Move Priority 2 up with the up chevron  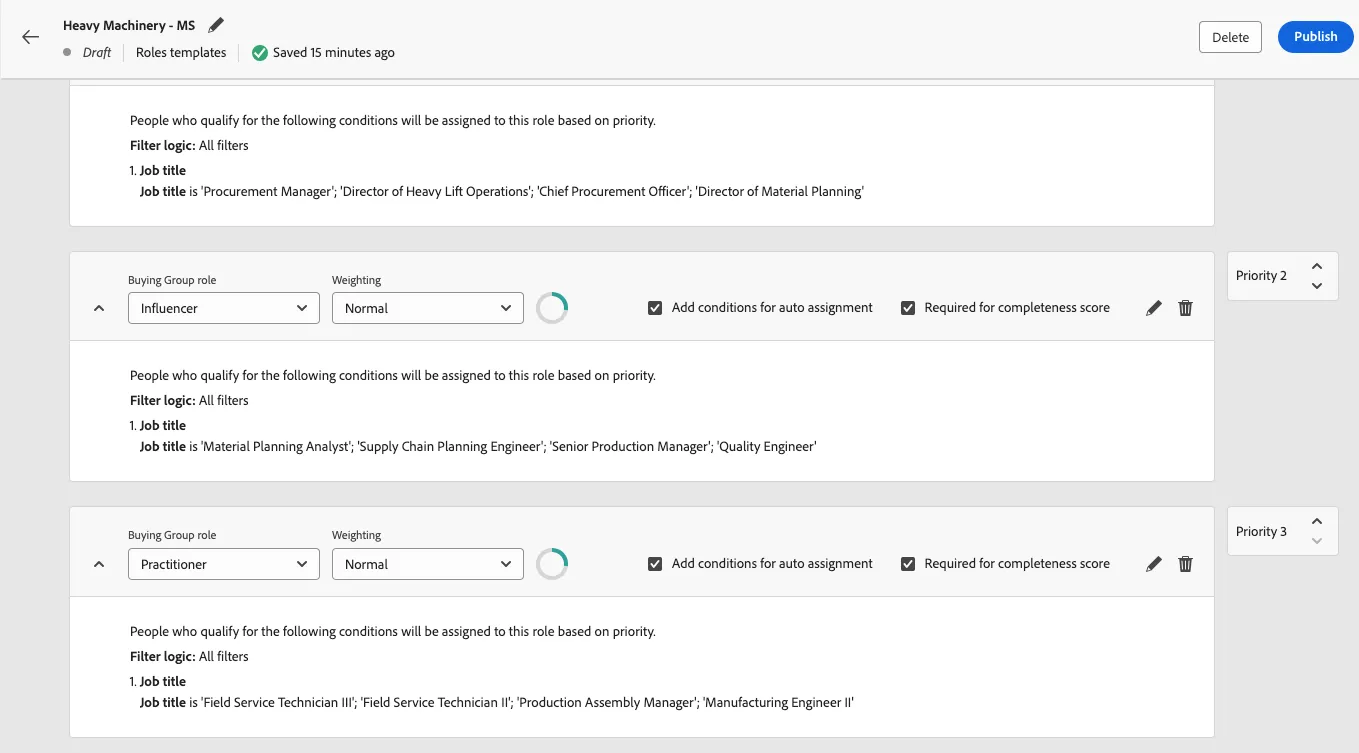click(1317, 266)
